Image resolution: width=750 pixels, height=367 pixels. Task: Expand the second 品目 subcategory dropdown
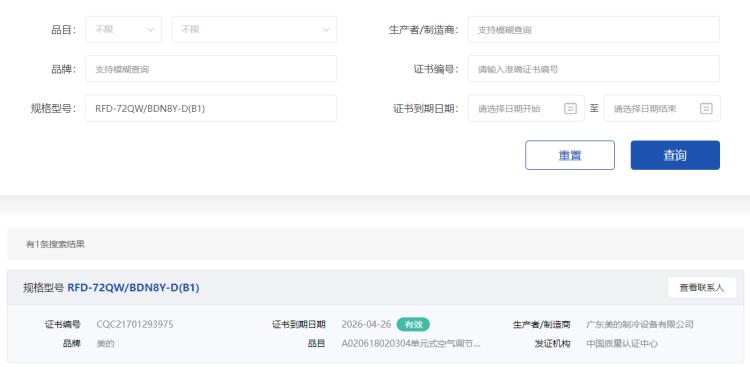point(254,30)
